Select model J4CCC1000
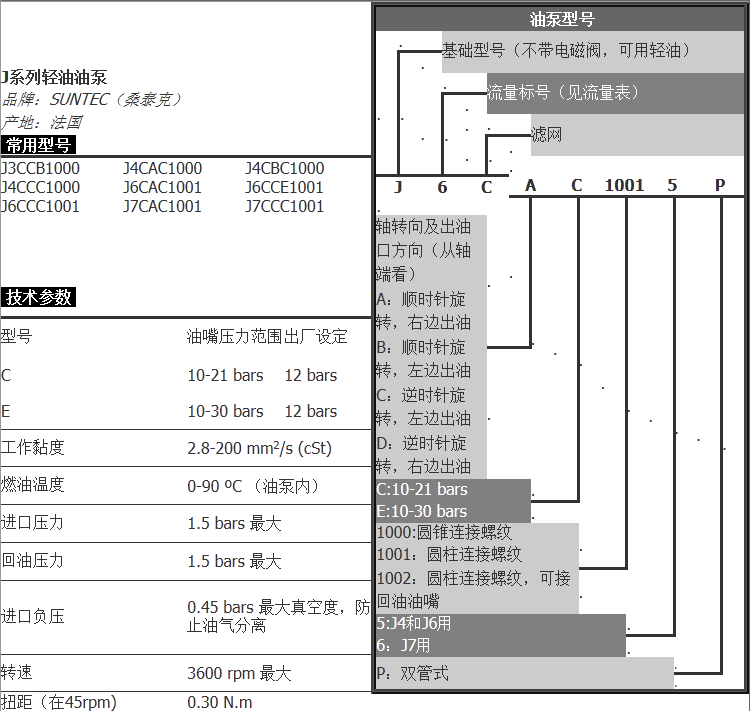The height and width of the screenshot is (711, 750). (x=40, y=187)
